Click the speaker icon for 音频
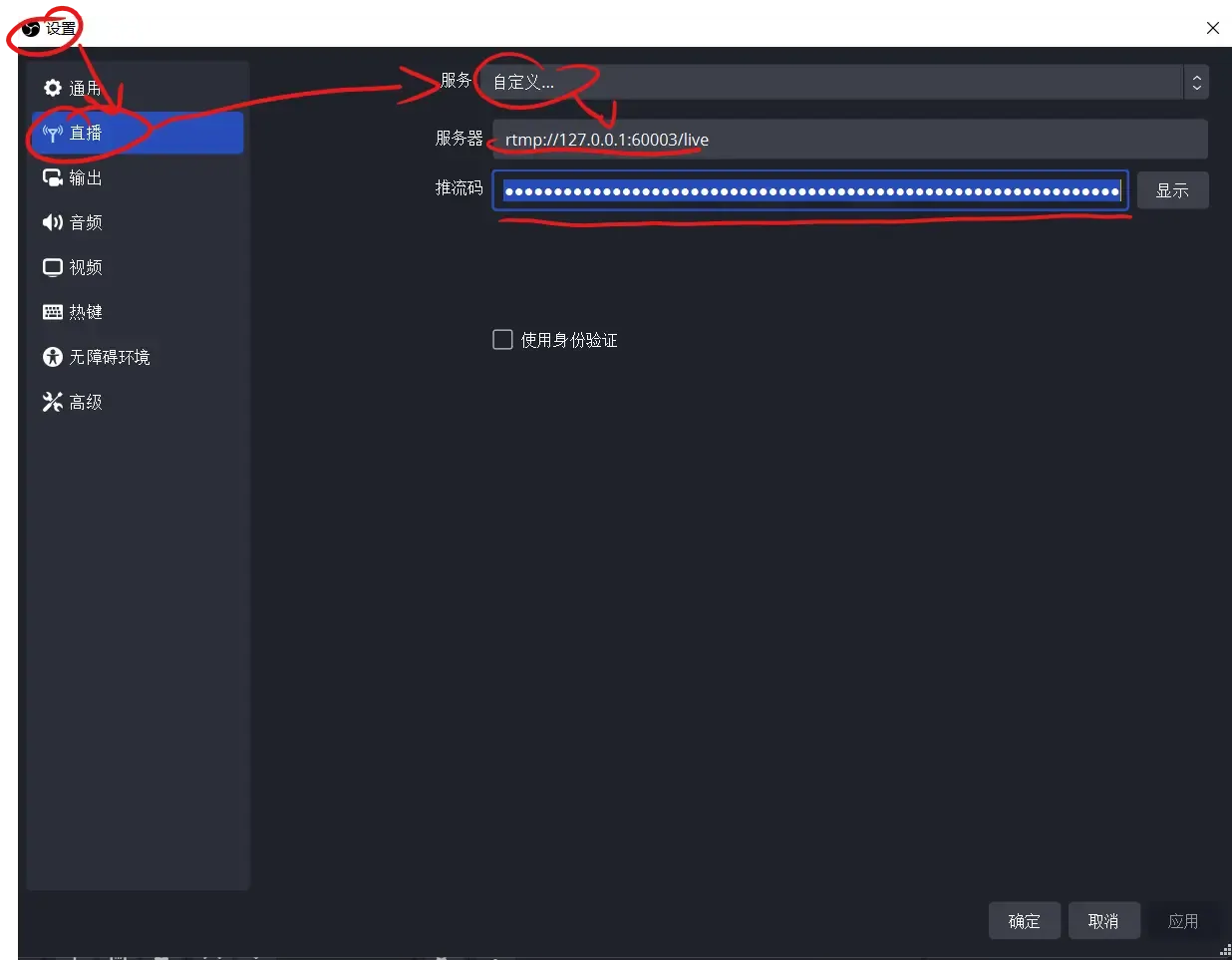Screen dimensions: 1232x960 53,222
